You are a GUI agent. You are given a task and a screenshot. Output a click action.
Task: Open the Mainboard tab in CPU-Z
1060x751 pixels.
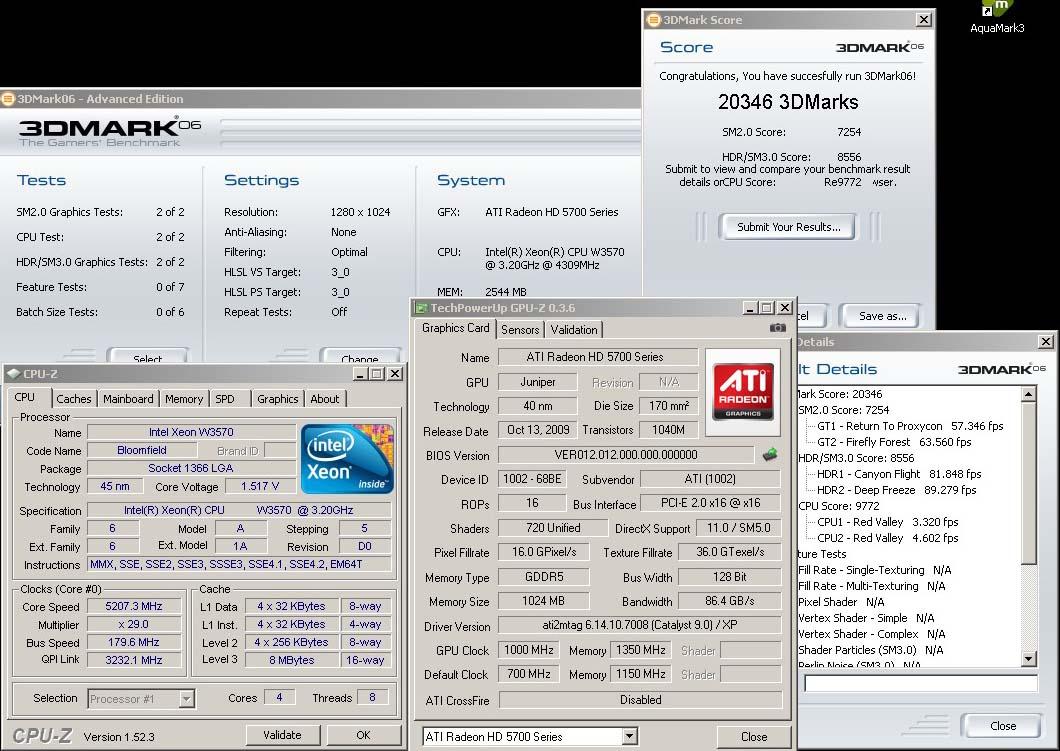click(128, 399)
